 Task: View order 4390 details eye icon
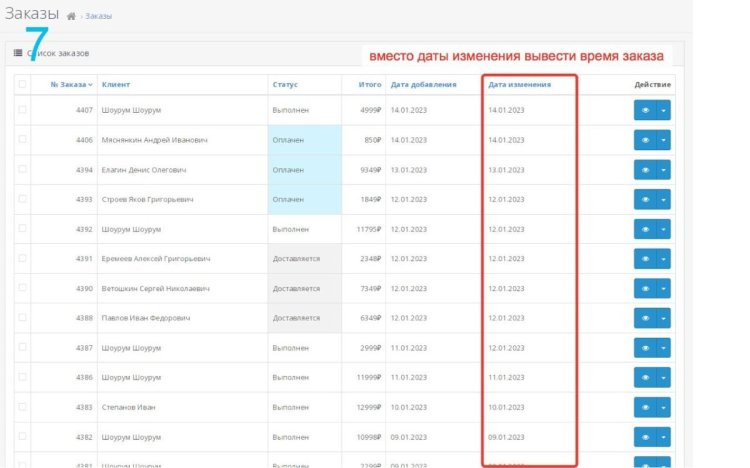coord(645,288)
